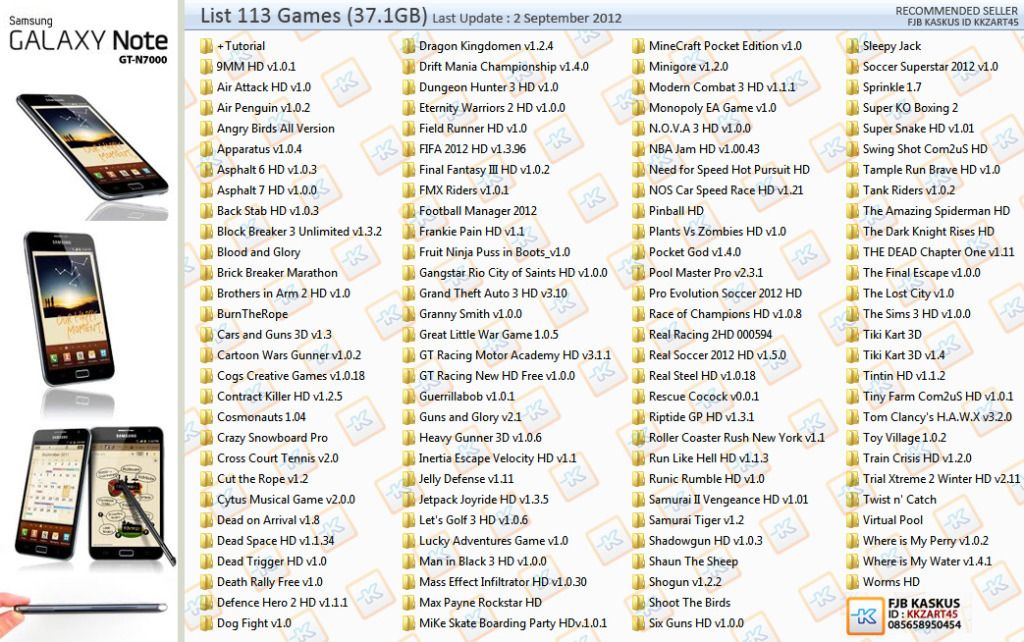This screenshot has height=642, width=1024.
Task: Open Where is My Water v1.4.1
Action: 927,562
